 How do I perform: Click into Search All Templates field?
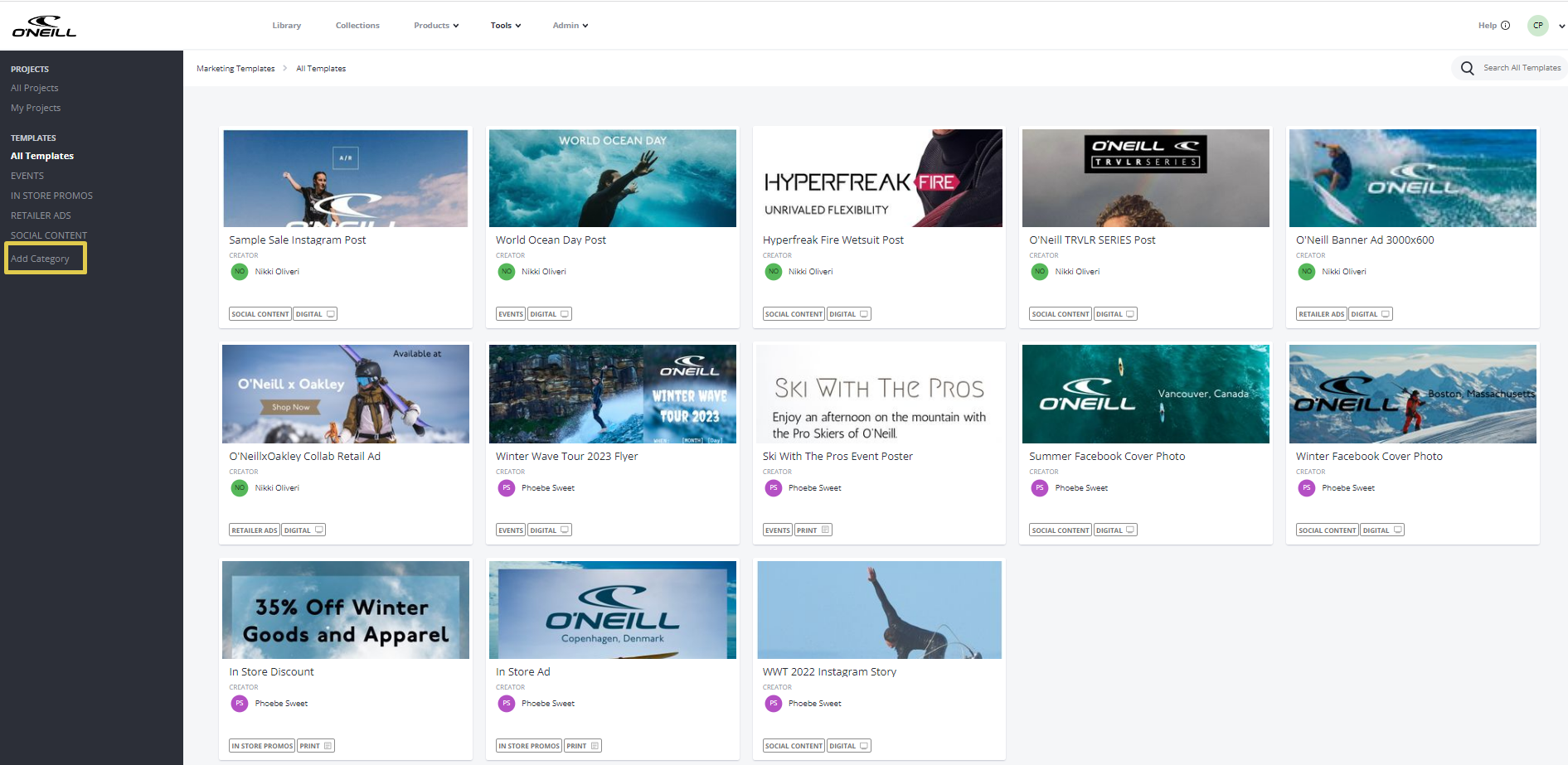pos(1522,68)
